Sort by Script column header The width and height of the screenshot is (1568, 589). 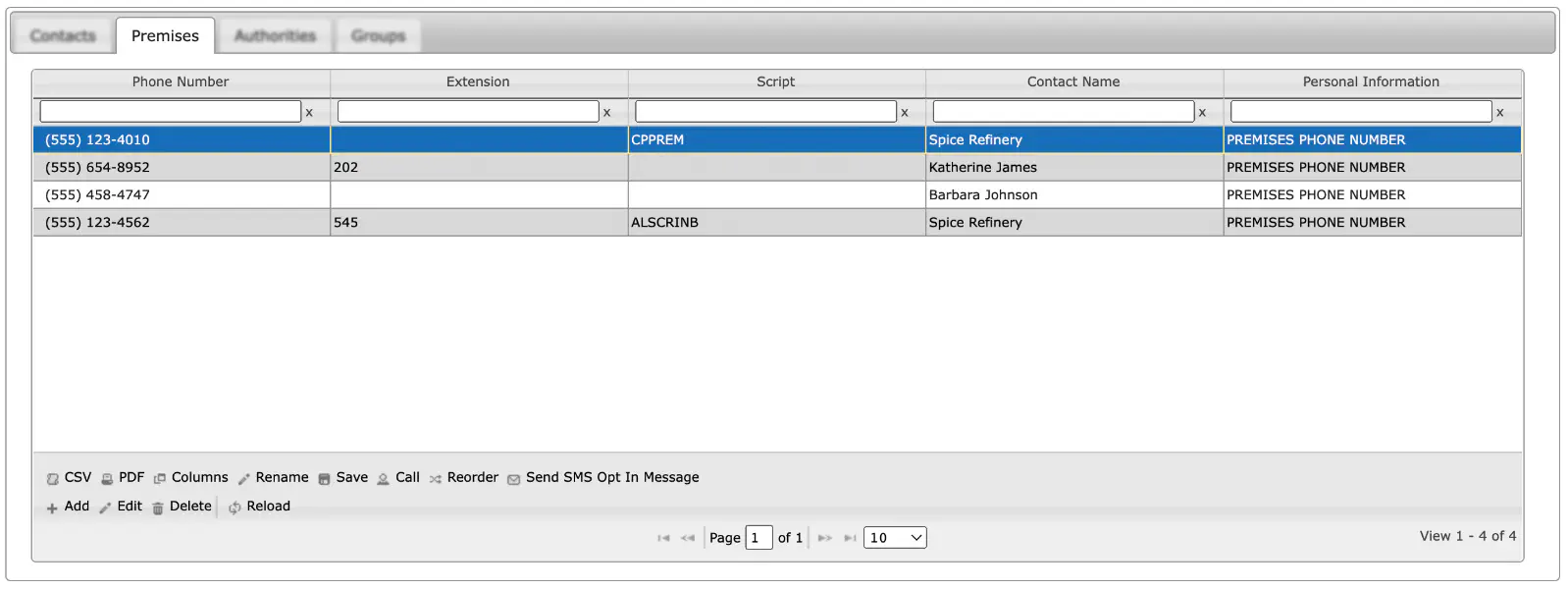click(x=775, y=82)
